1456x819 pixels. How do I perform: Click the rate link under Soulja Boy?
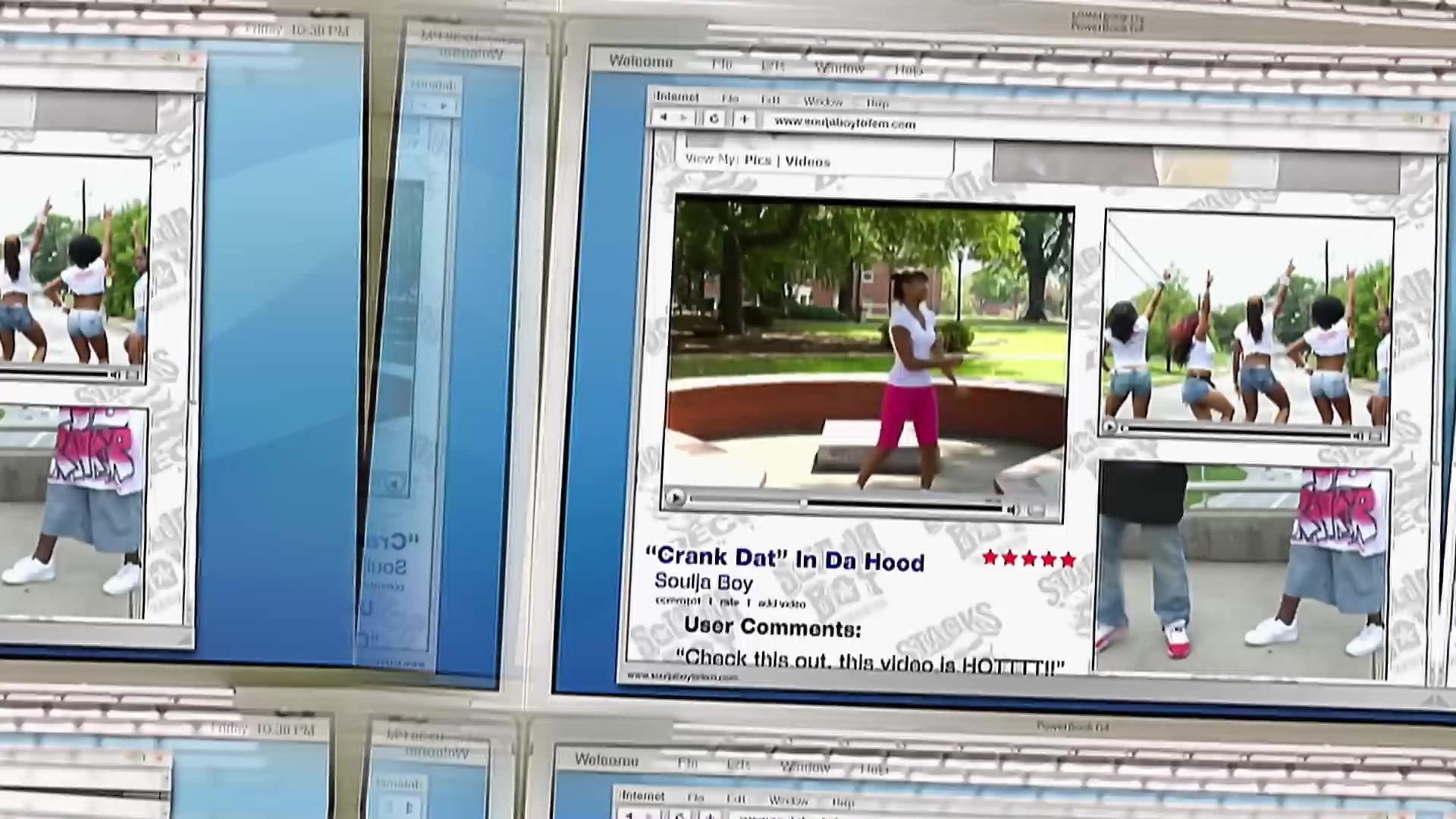pos(730,602)
